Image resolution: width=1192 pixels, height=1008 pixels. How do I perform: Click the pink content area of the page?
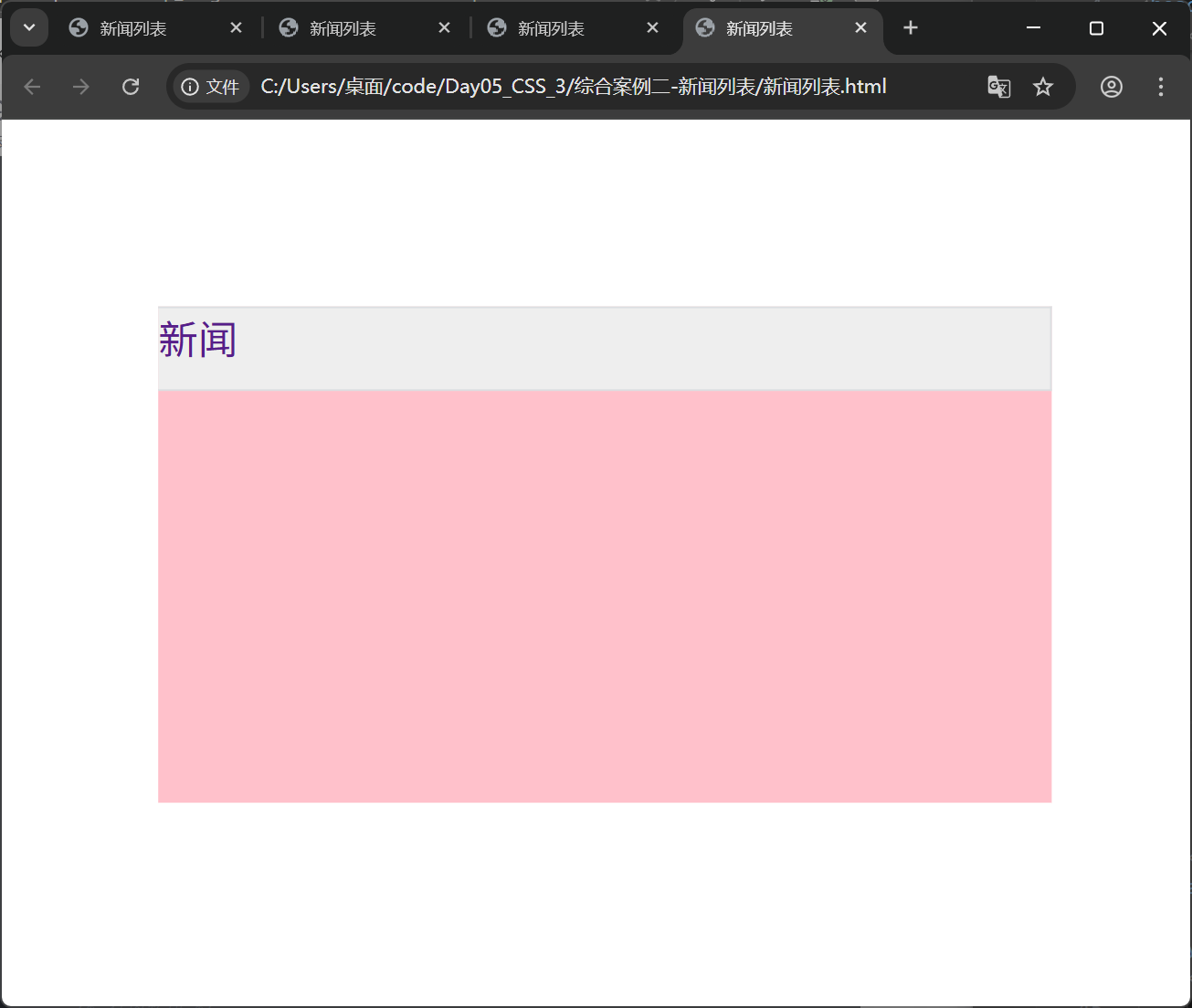603,593
